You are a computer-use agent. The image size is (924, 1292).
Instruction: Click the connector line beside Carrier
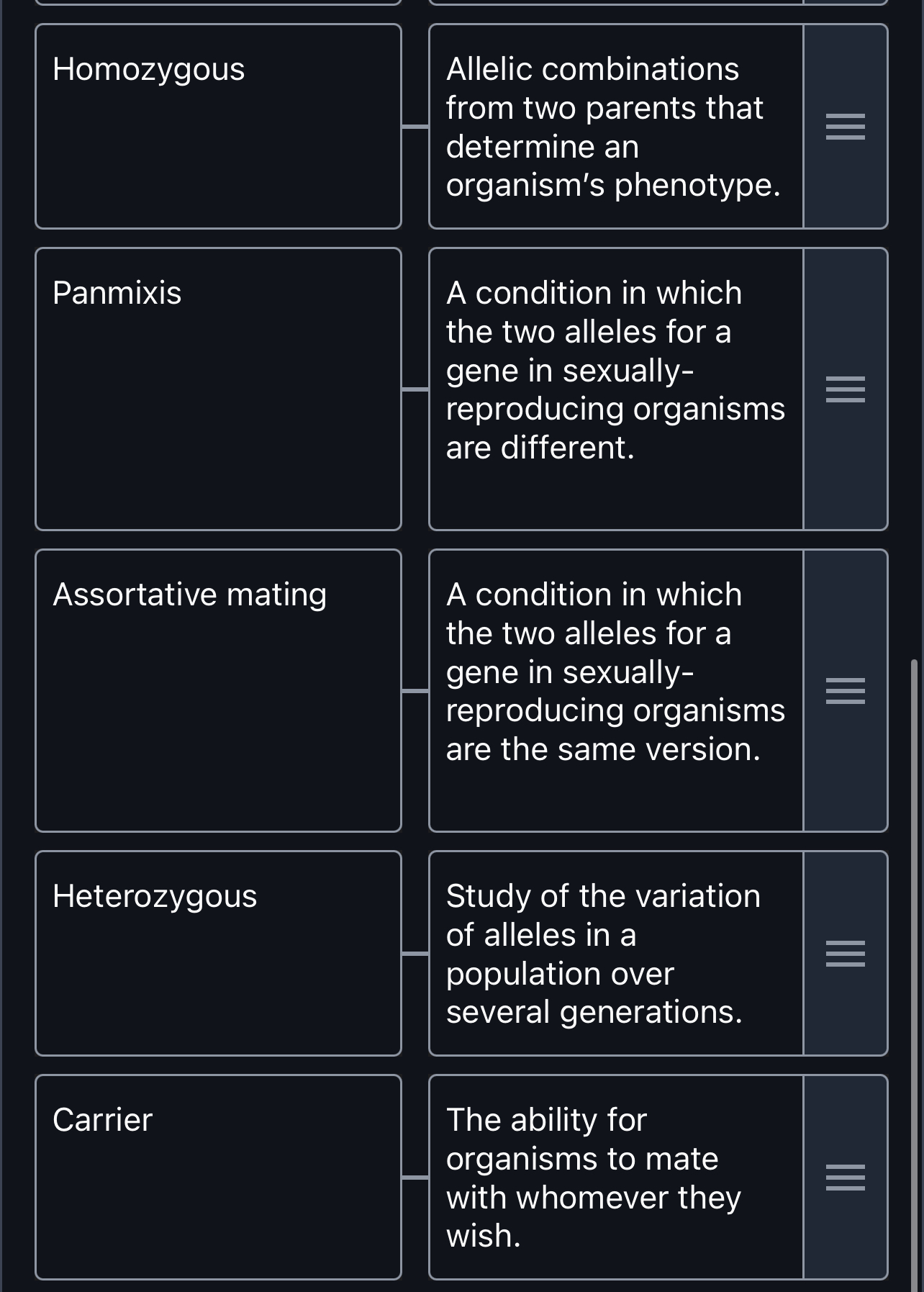416,1178
